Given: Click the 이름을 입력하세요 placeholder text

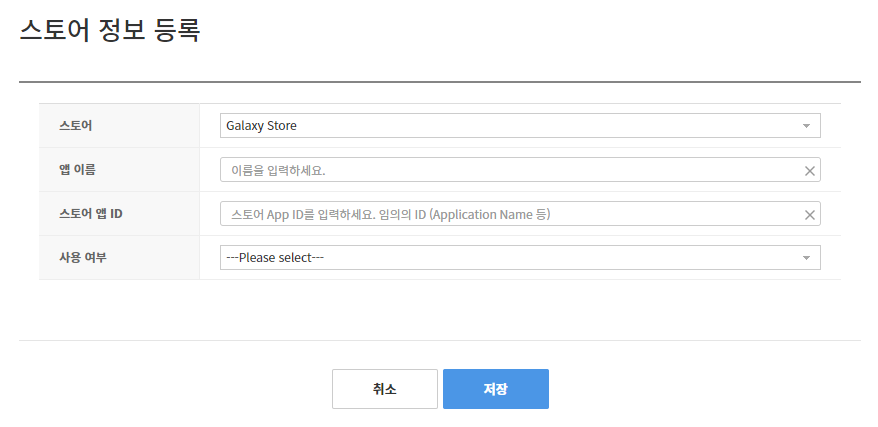Looking at the screenshot, I should (278, 170).
